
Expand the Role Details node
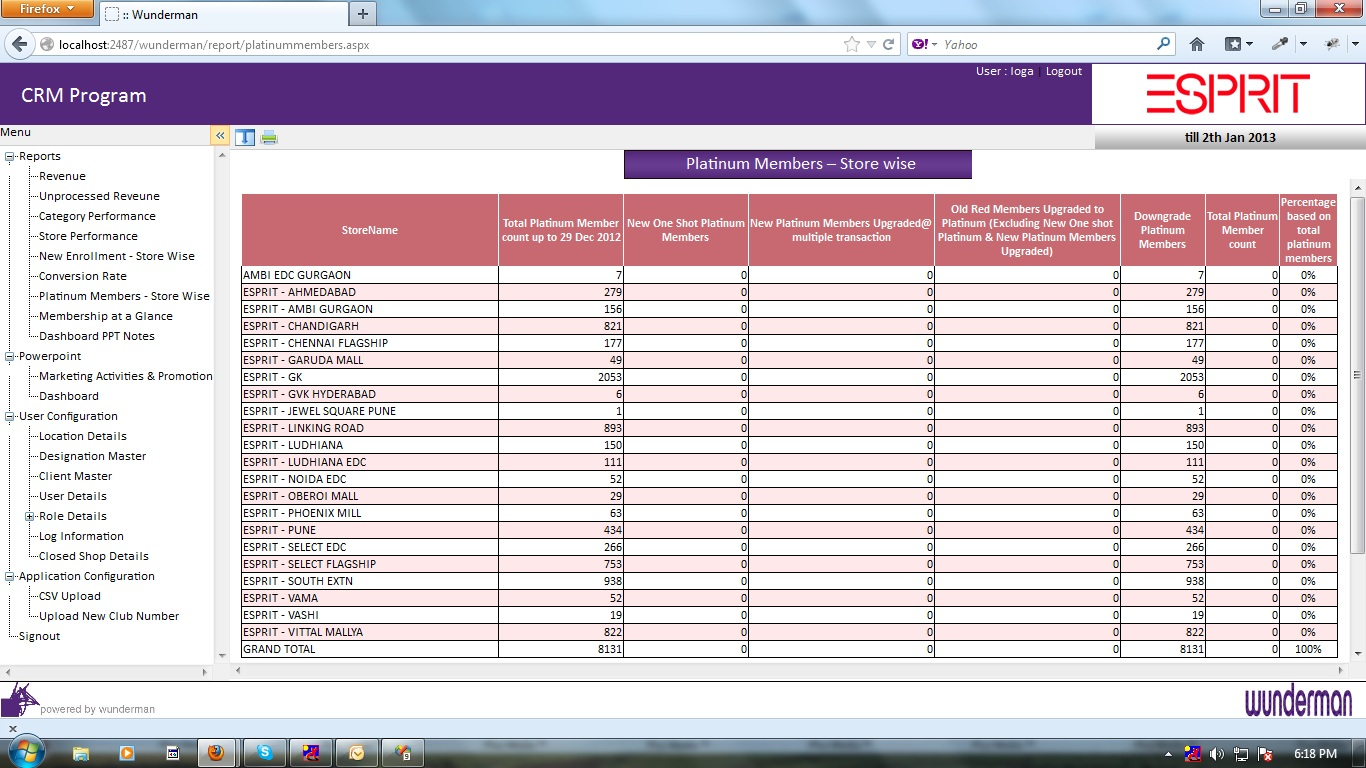coord(30,516)
